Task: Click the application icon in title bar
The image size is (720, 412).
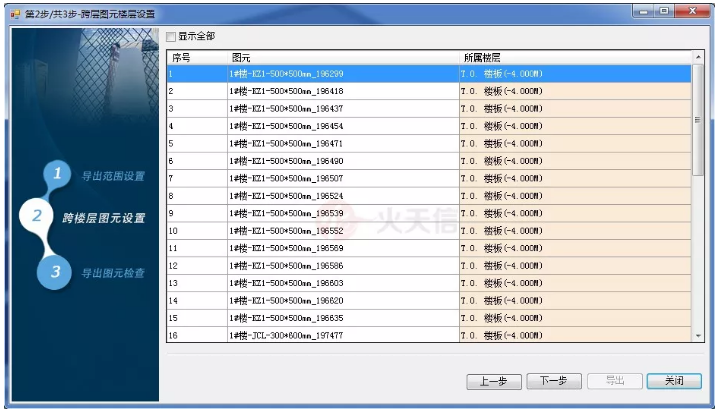Action: (13, 14)
